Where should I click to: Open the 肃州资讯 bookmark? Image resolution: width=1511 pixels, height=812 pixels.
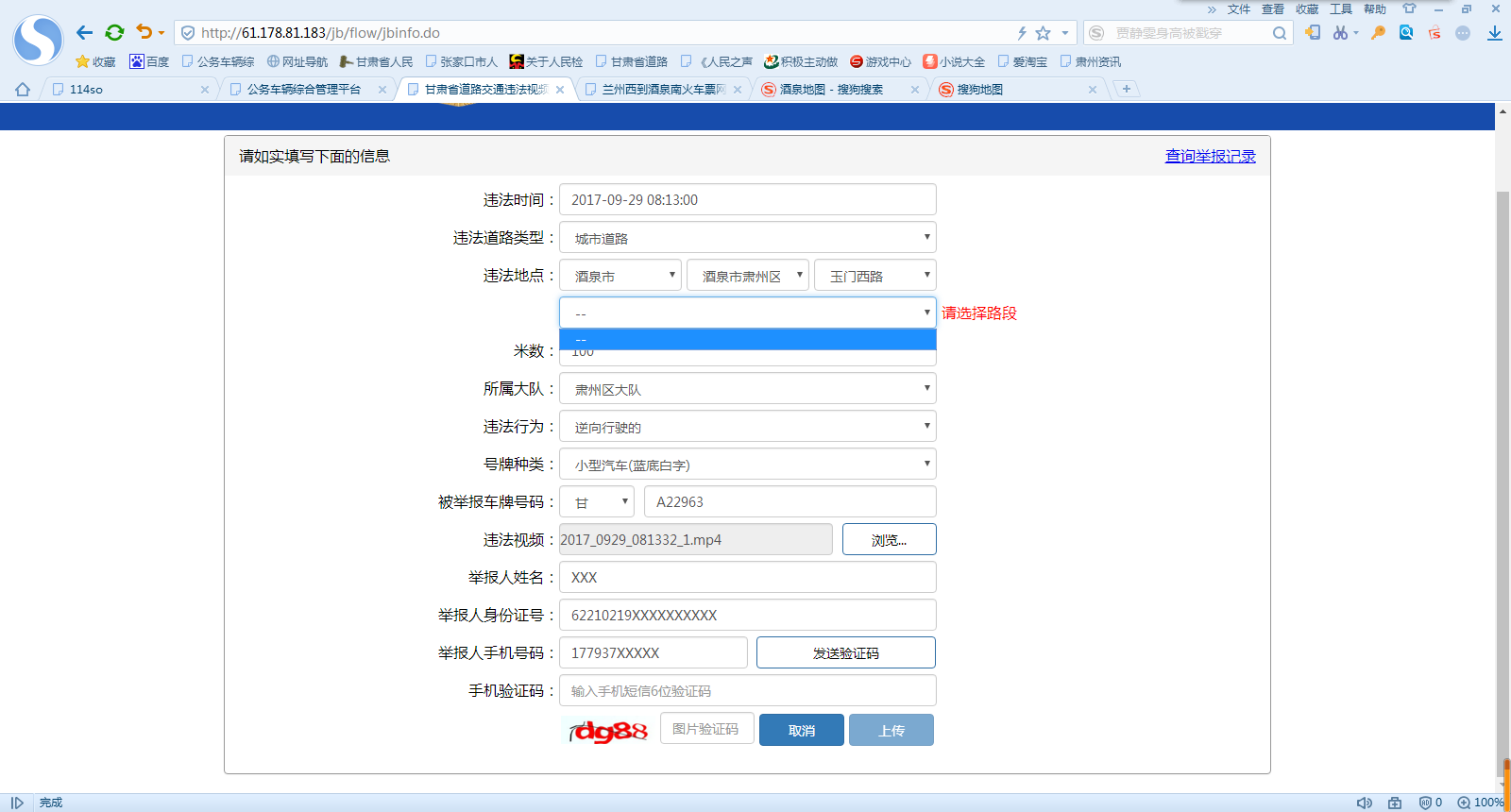tap(1091, 61)
